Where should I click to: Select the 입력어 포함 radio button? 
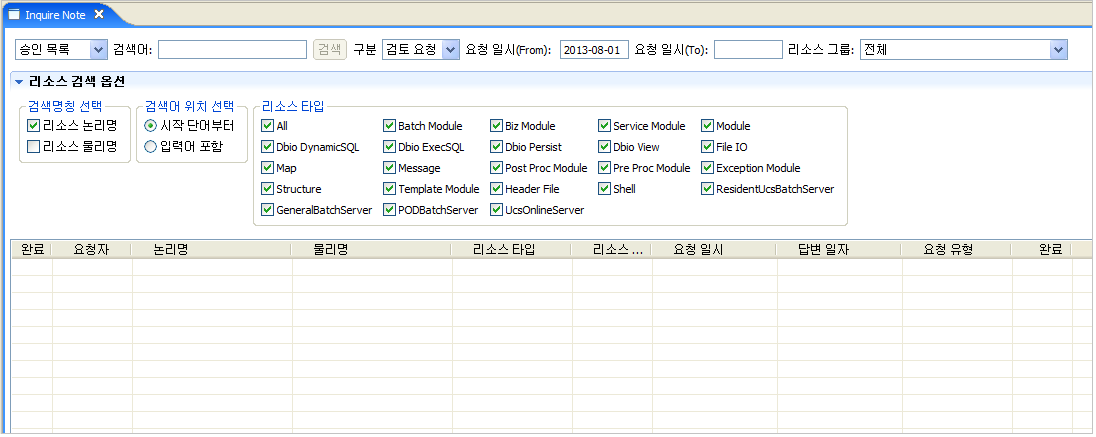151,147
